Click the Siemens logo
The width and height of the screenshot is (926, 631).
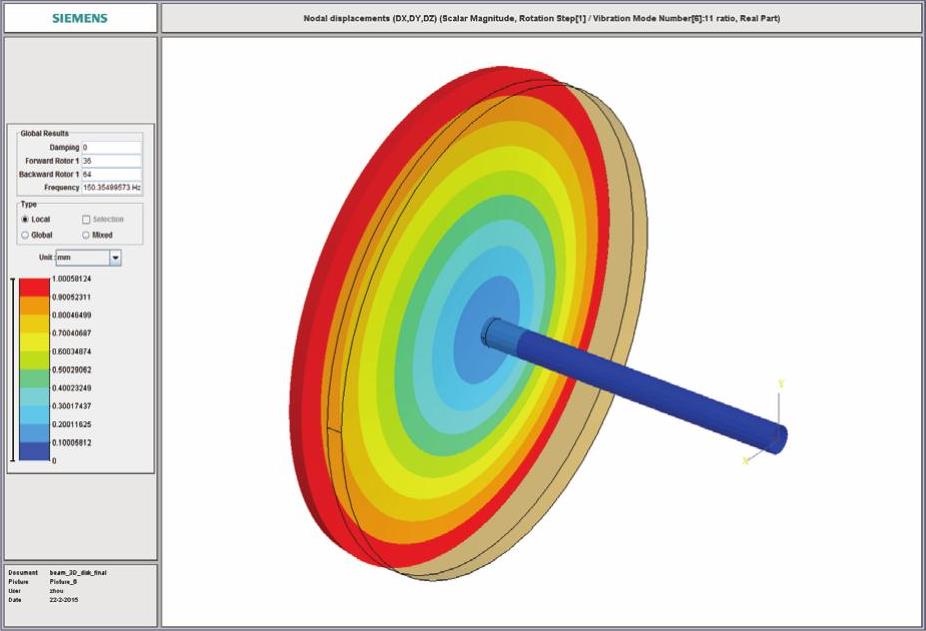tap(80, 18)
